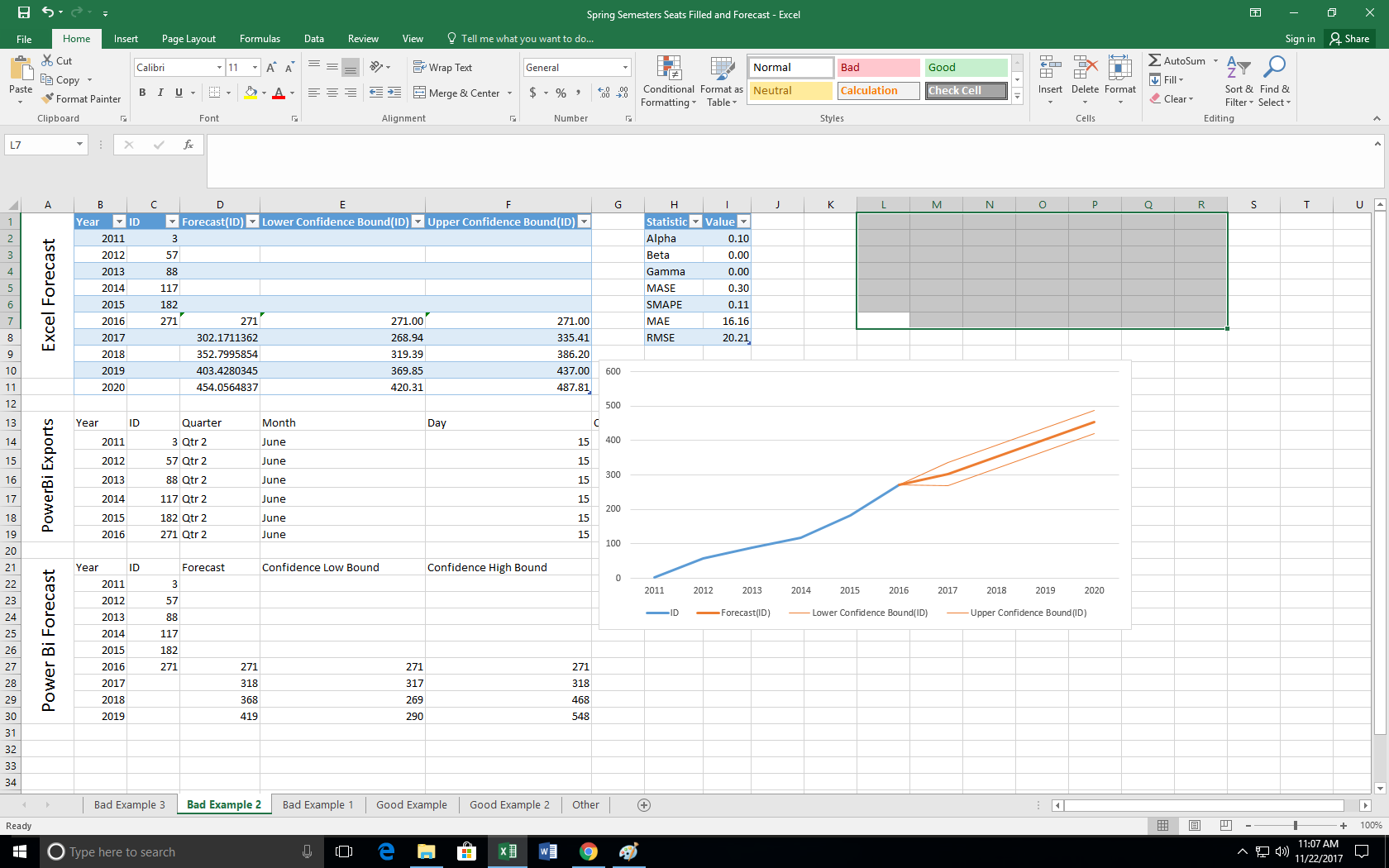Switch to Bad Example 1 sheet

click(x=317, y=805)
